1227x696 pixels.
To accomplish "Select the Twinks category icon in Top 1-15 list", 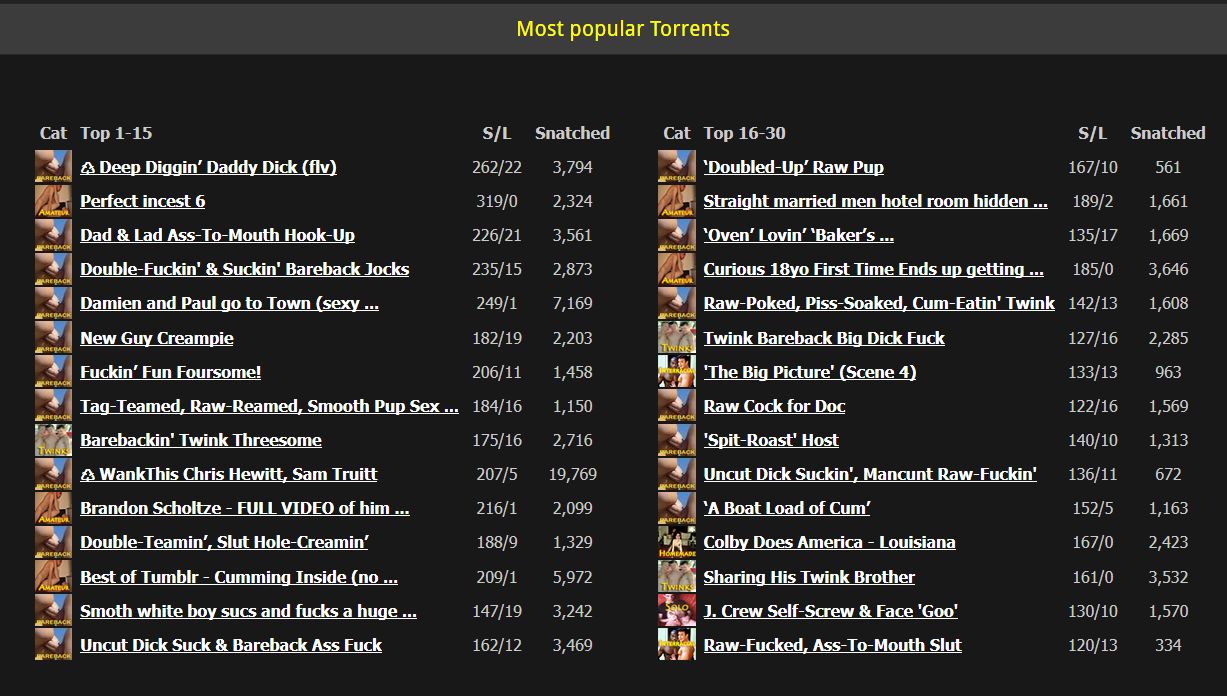I will pos(53,440).
